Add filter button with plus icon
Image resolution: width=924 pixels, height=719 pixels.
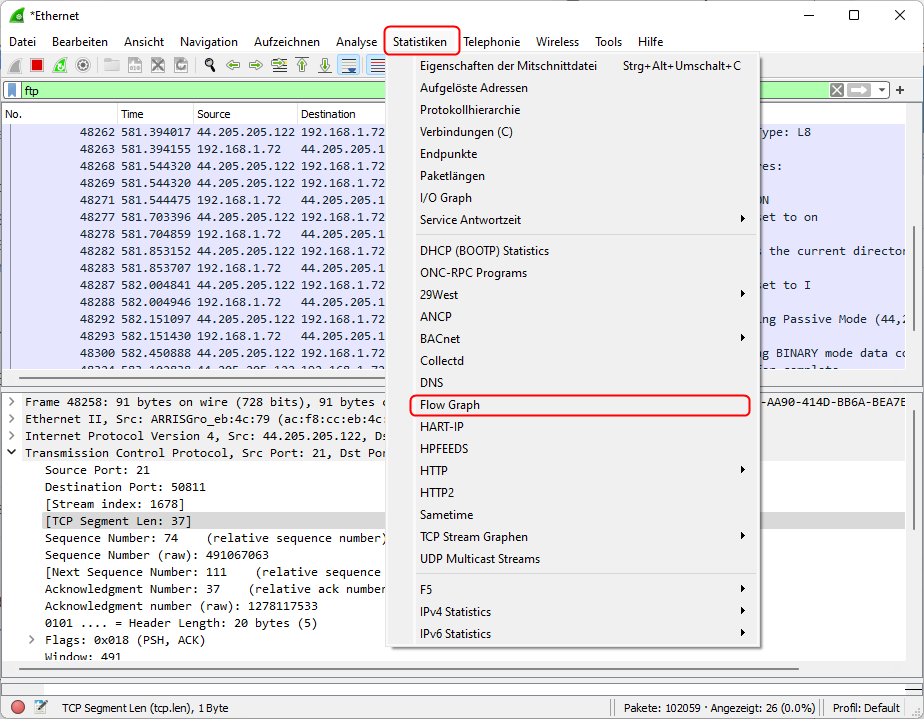point(900,90)
